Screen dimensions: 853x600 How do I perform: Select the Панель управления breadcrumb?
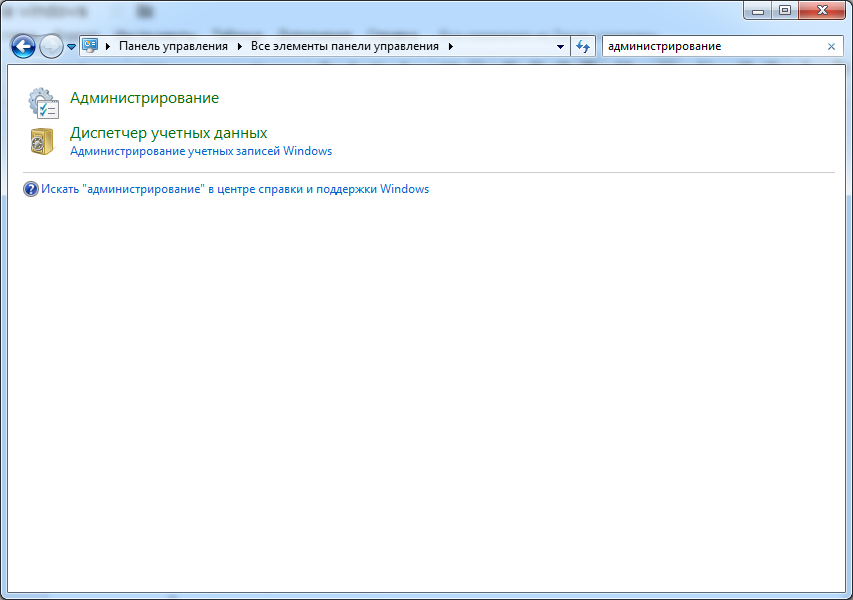coord(173,46)
